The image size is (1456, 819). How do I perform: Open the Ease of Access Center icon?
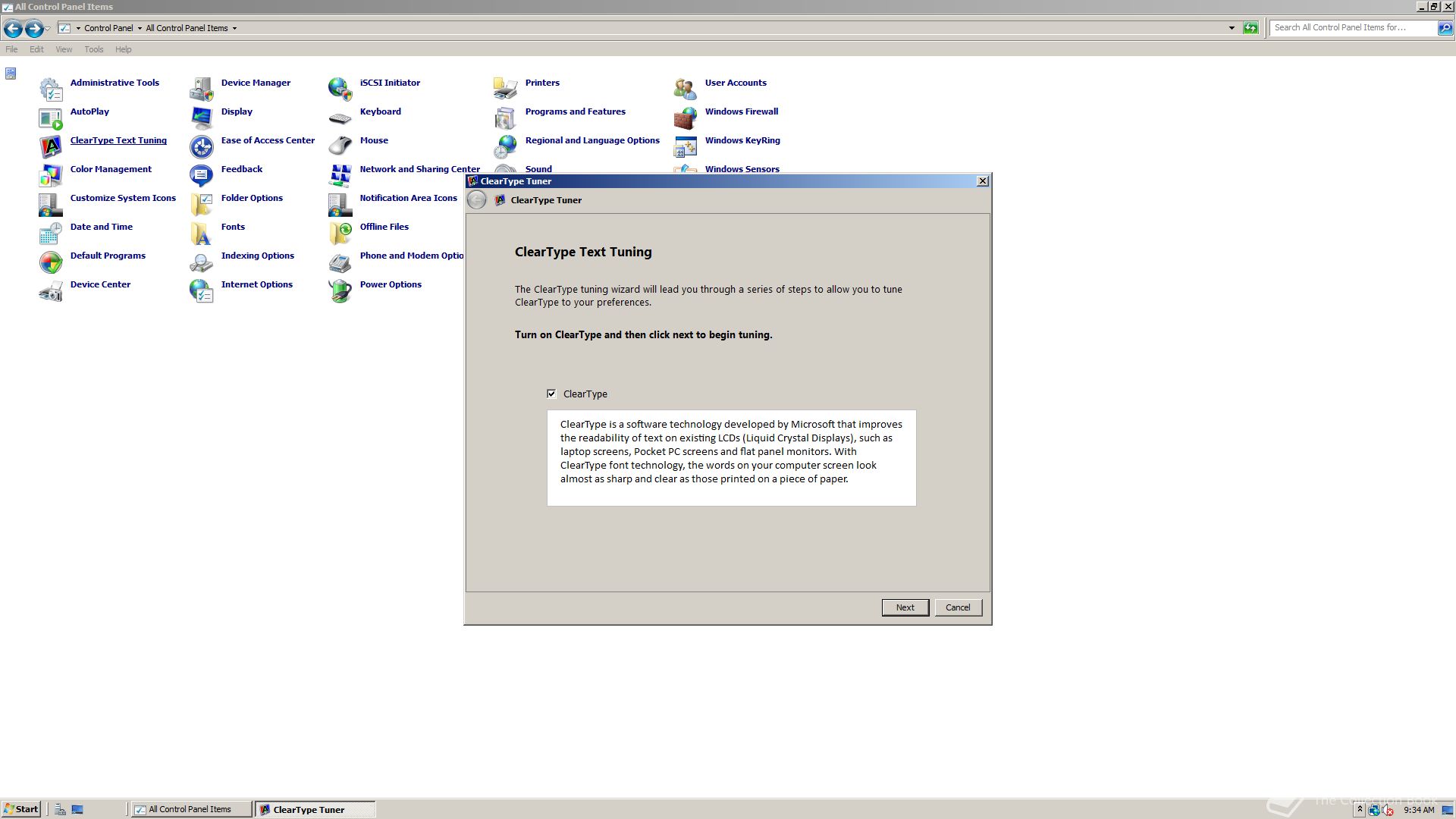pos(202,147)
